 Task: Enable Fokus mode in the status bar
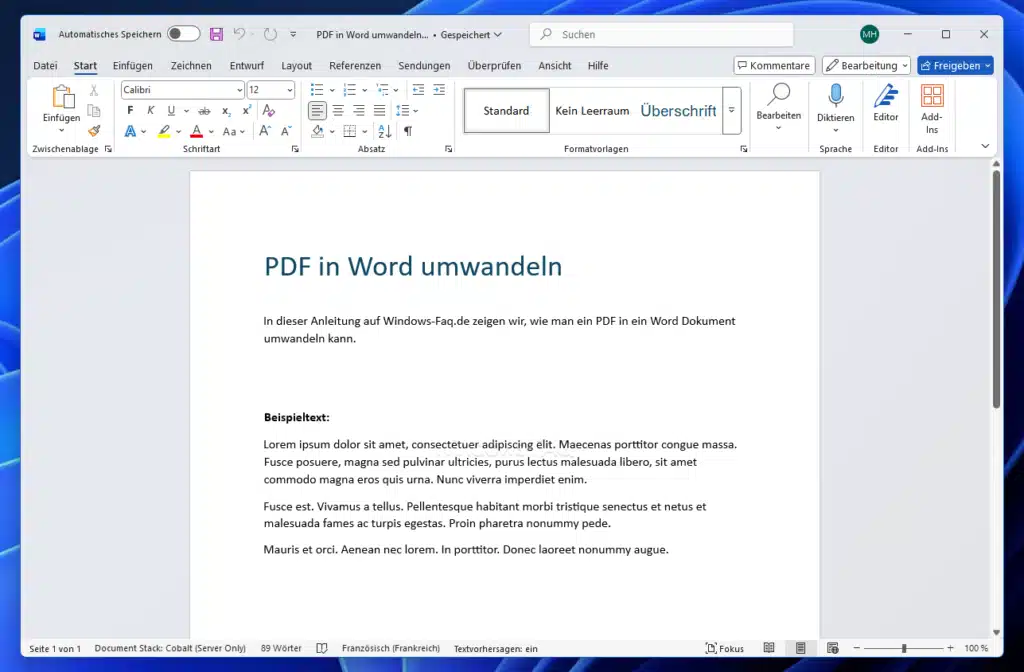(724, 648)
